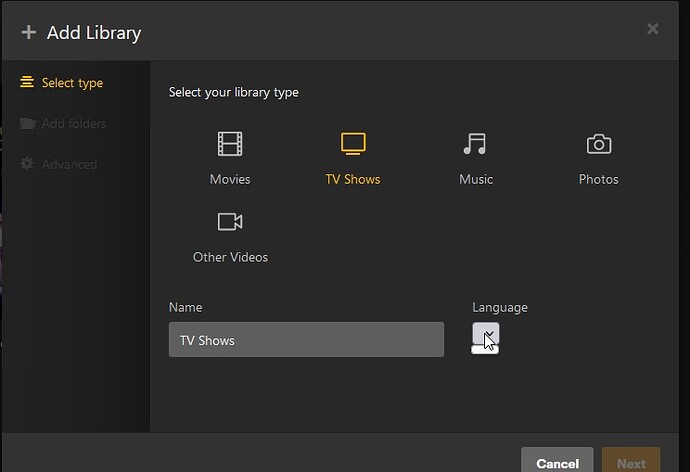Select the Movies film strip icon

click(x=230, y=143)
